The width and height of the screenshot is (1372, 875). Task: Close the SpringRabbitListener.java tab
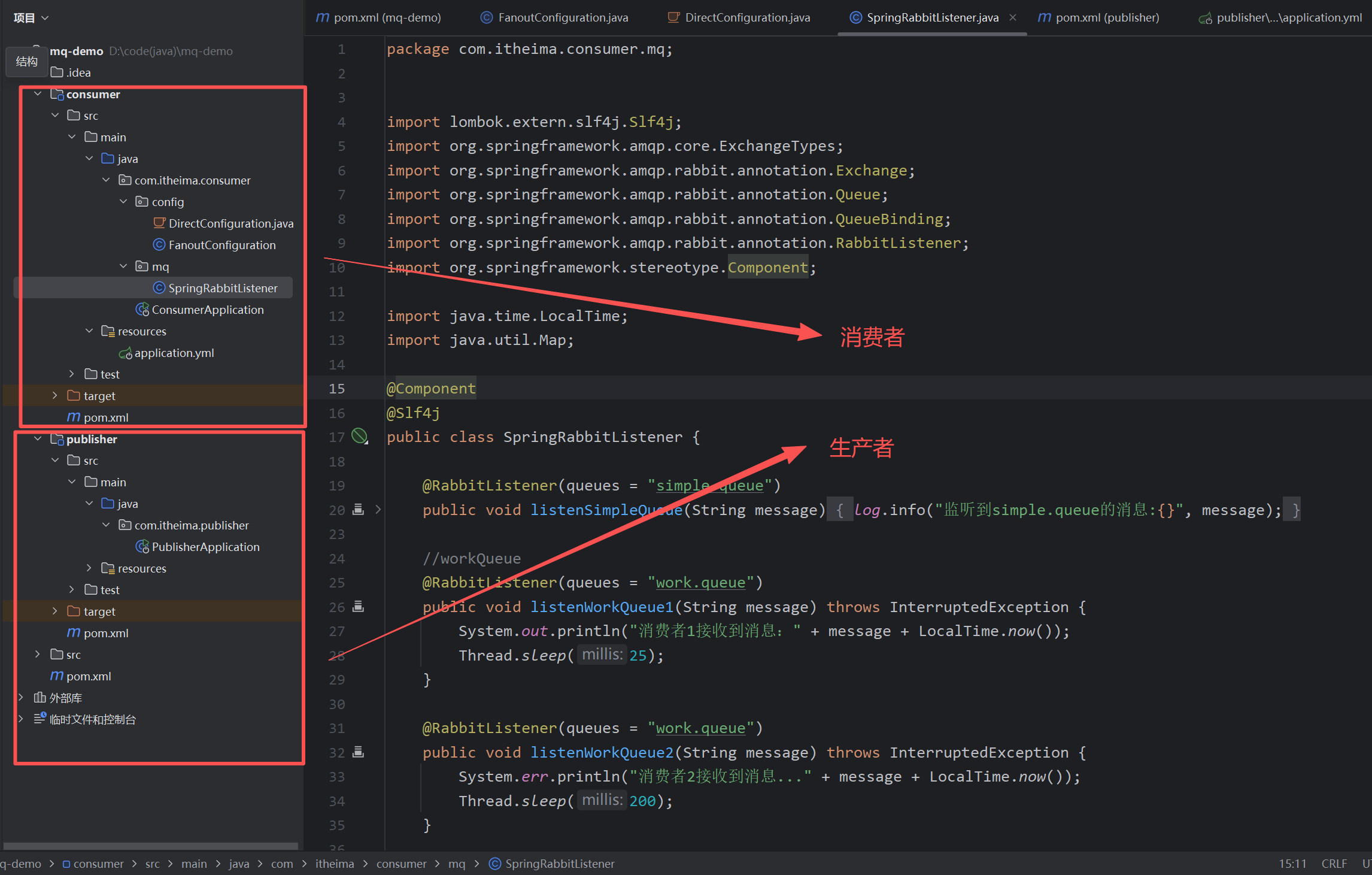click(1013, 18)
